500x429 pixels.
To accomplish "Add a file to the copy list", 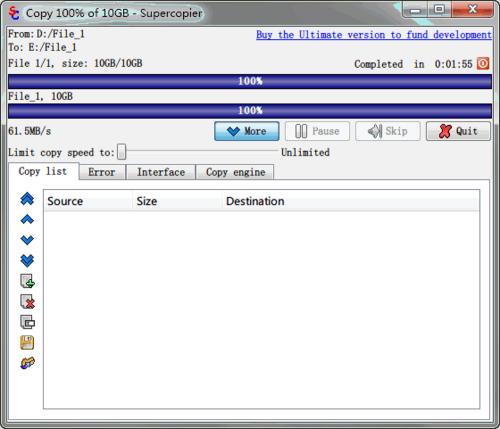I will pos(27,281).
